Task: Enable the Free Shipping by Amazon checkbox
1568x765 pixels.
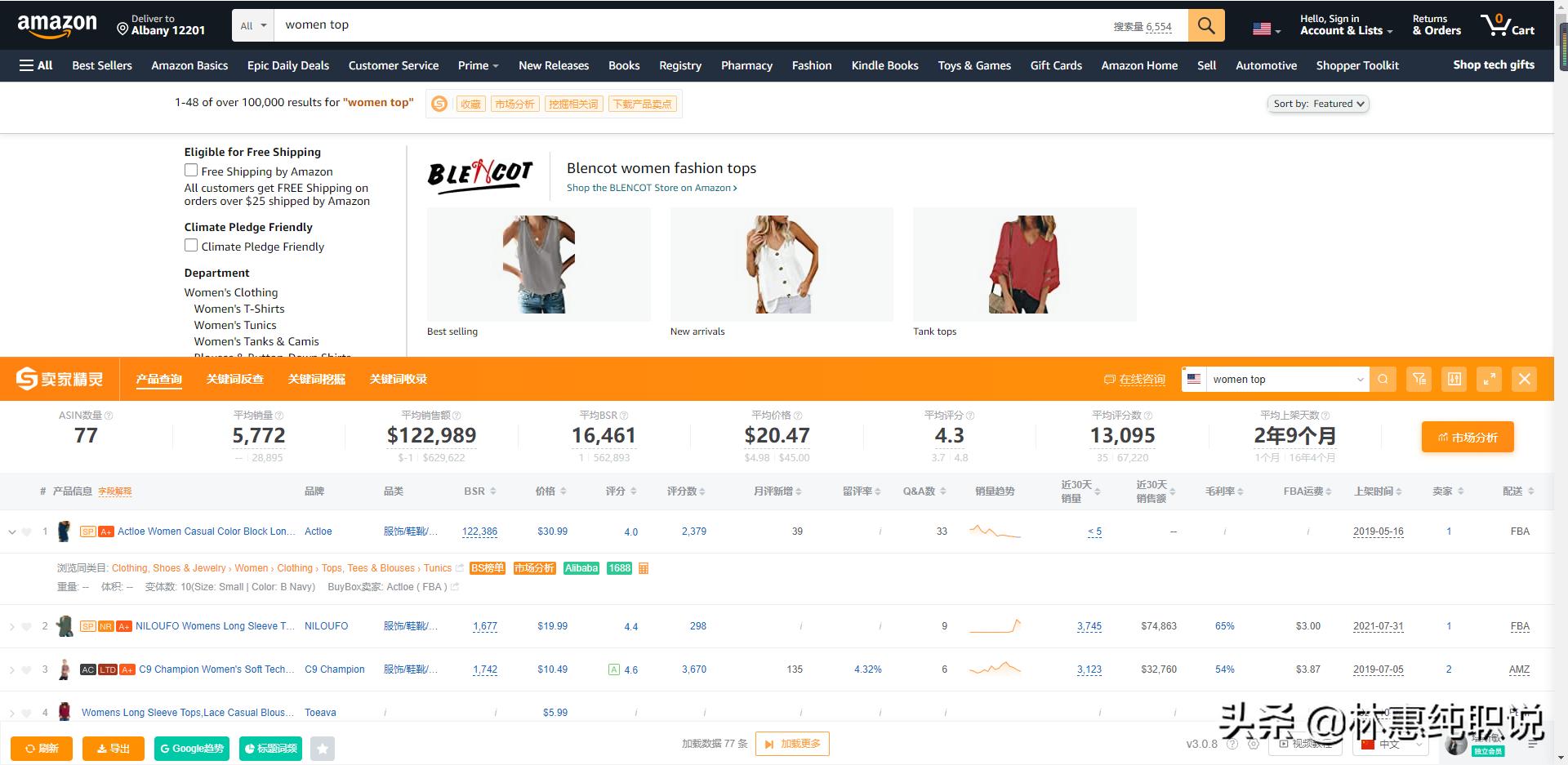Action: coord(191,170)
